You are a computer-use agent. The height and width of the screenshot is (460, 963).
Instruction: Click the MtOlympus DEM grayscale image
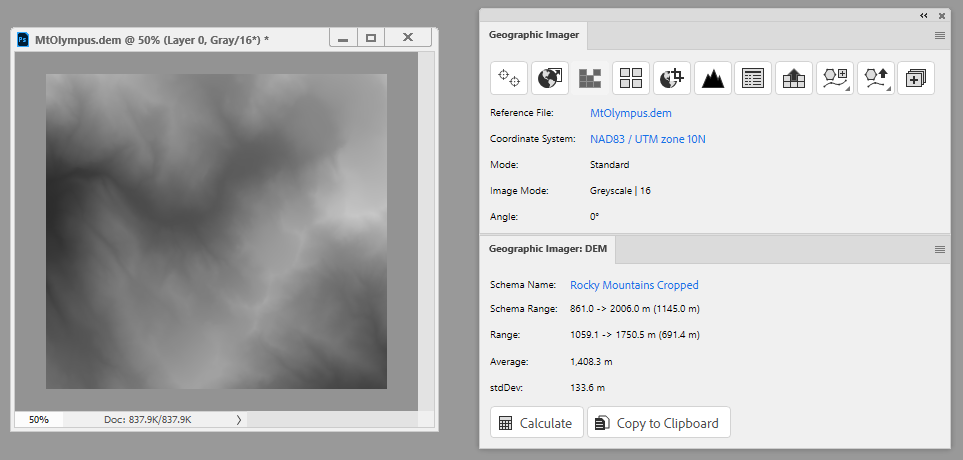[216, 232]
